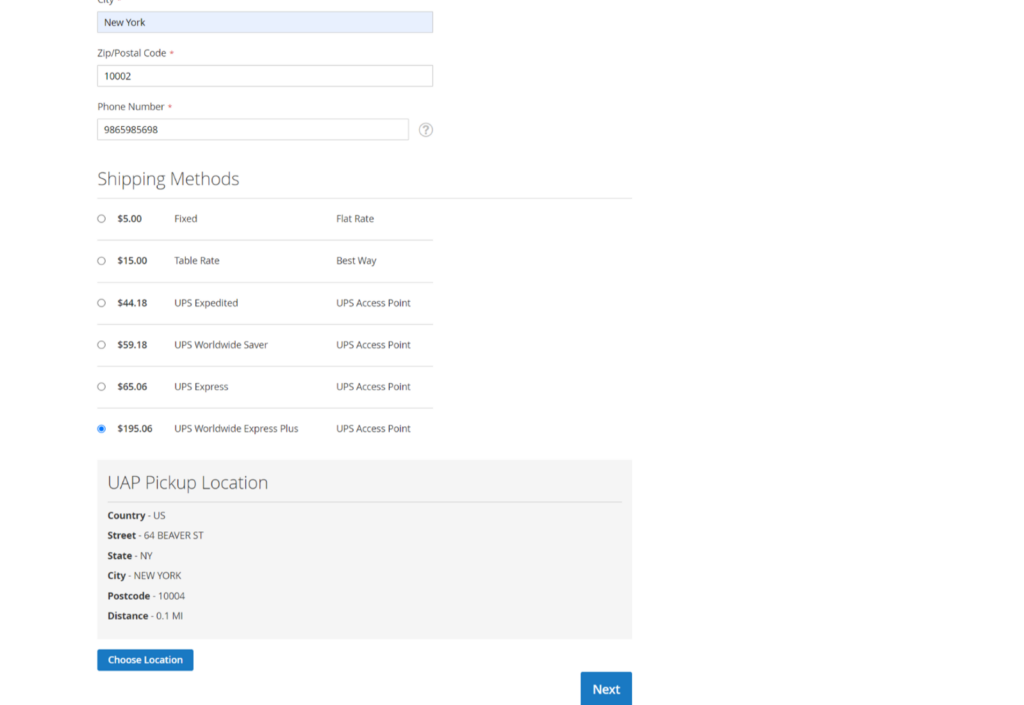Click the UPS Express method text

tap(201, 386)
